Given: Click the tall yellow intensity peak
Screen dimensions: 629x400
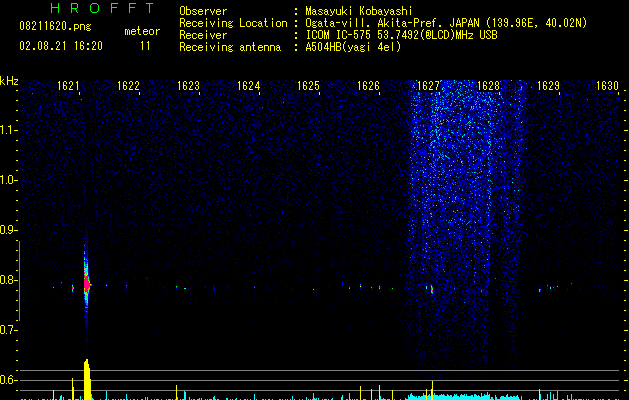Looking at the screenshot, I should (87, 379).
